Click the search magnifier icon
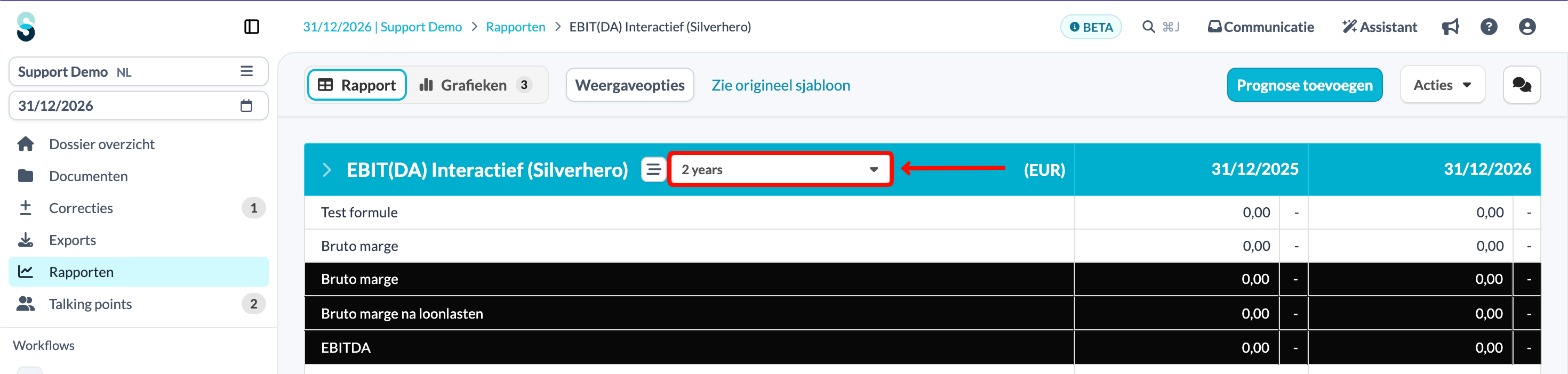1568x374 pixels. point(1149,27)
